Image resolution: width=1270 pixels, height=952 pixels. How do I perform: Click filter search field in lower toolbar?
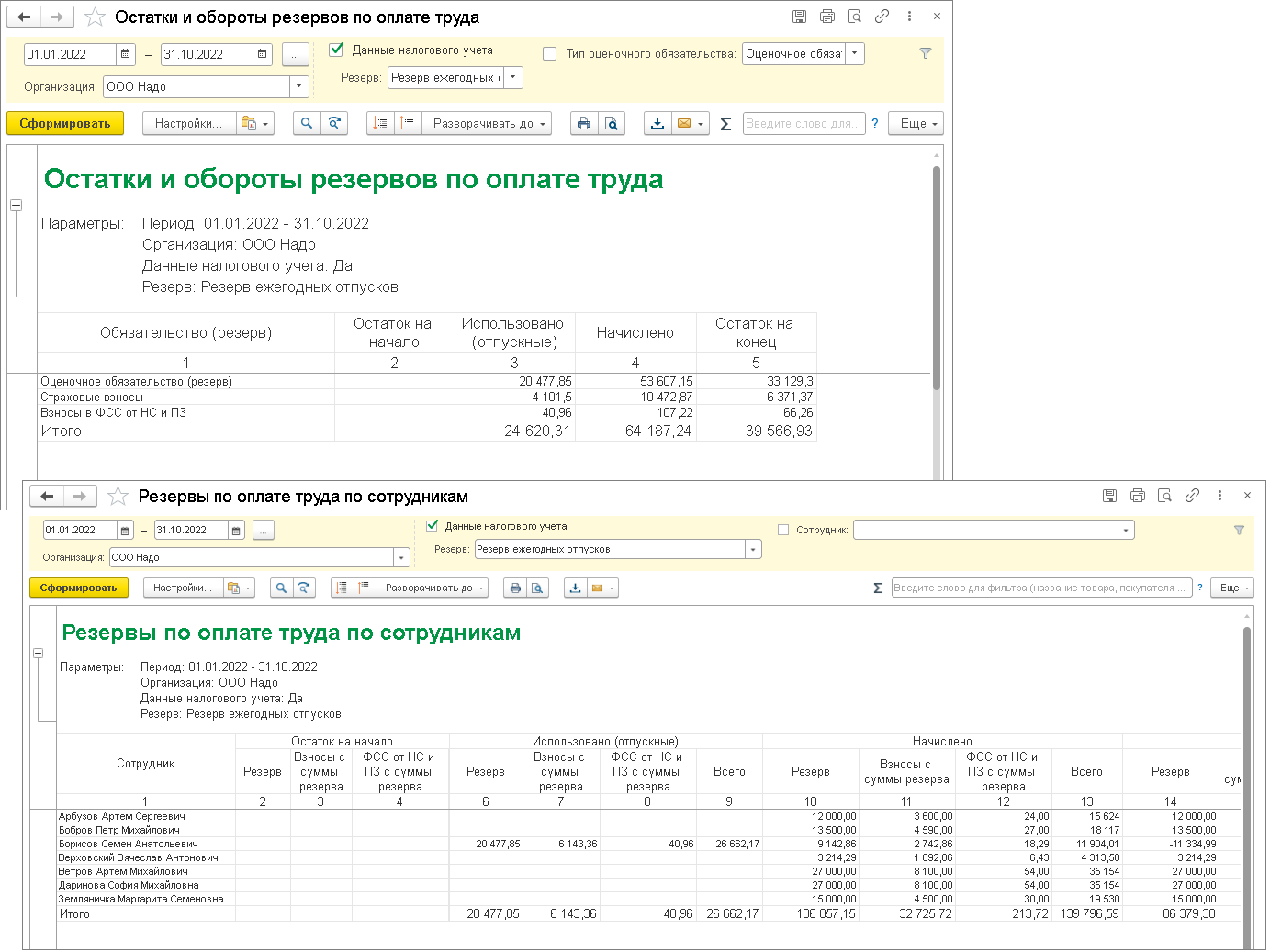[x=1041, y=588]
